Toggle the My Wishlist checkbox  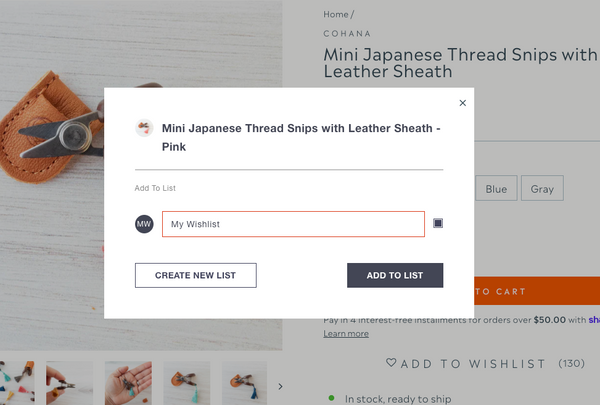coord(438,223)
